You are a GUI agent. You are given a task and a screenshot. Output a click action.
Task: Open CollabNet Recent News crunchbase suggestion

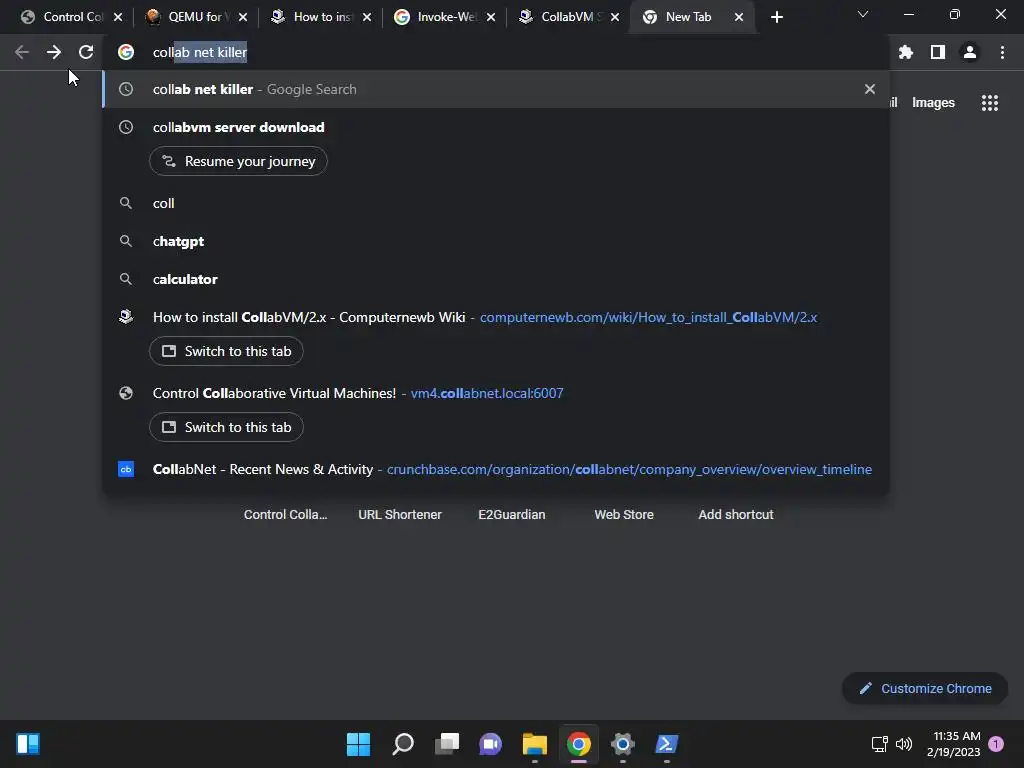(496, 469)
